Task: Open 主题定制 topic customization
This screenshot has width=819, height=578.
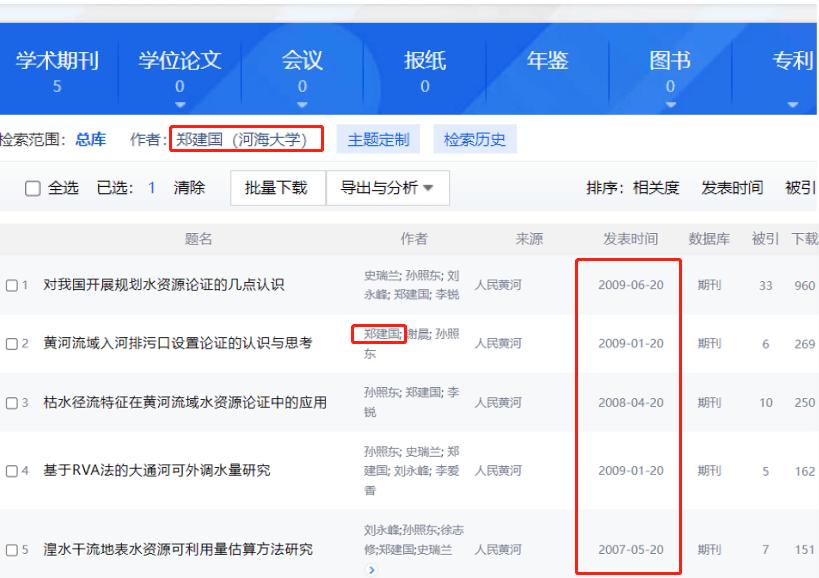Action: point(383,138)
